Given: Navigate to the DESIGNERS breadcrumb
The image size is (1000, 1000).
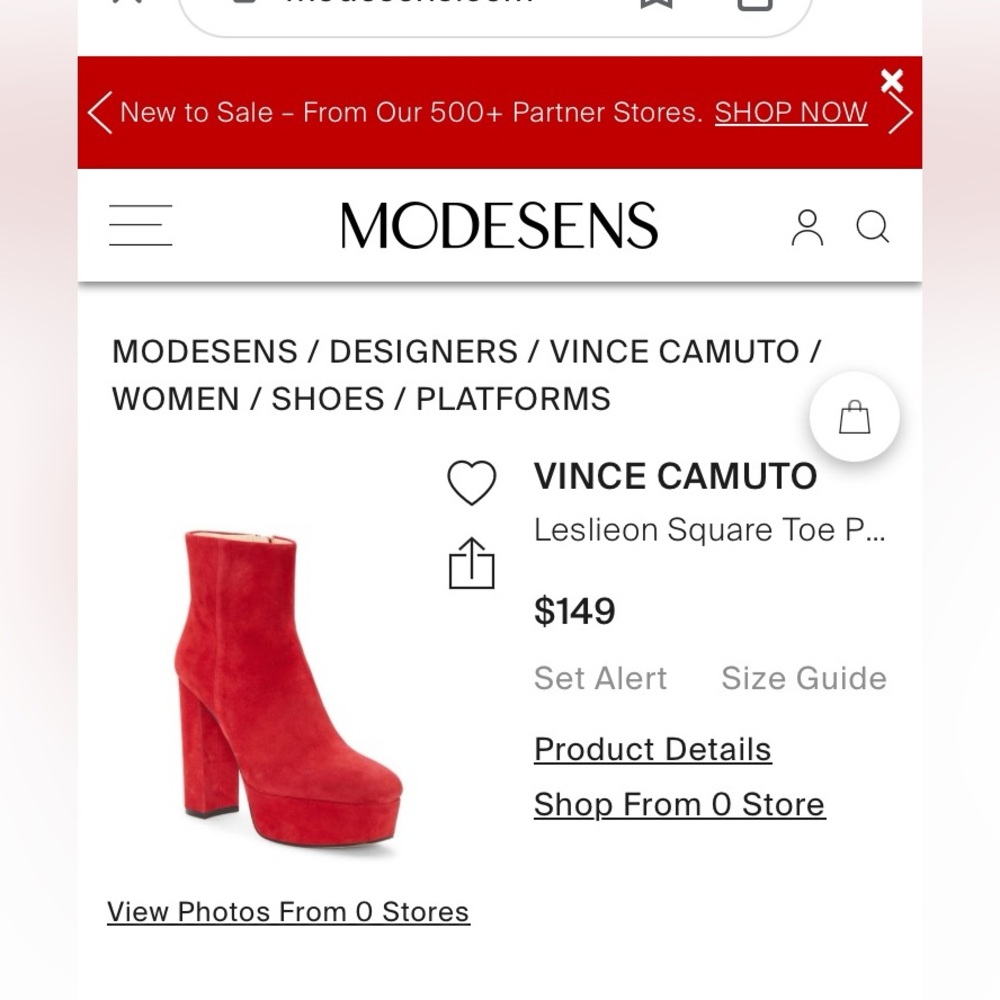Looking at the screenshot, I should coord(420,351).
